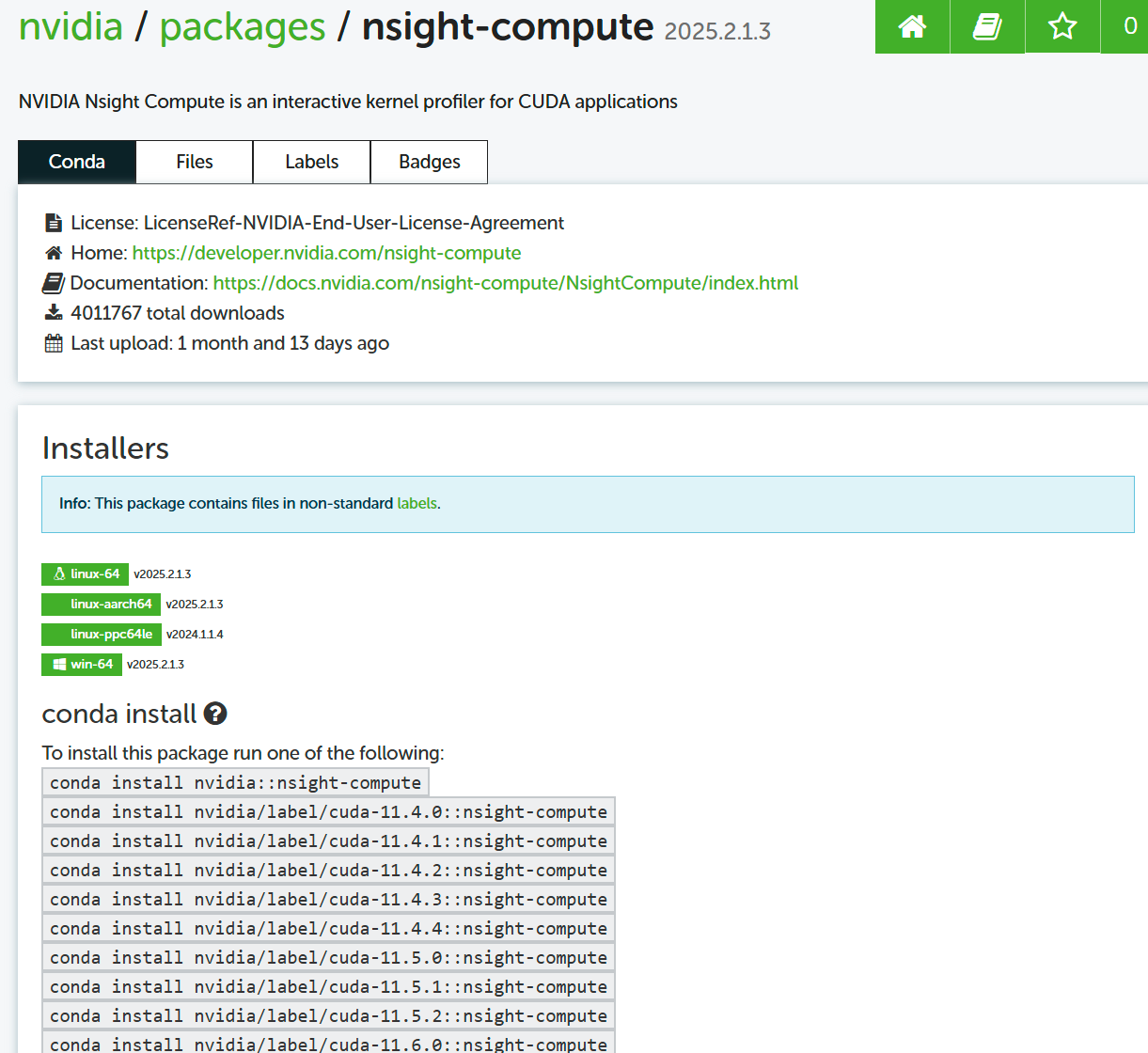The height and width of the screenshot is (1053, 1148).
Task: Click the house icon beside Home
Action: coord(54,253)
